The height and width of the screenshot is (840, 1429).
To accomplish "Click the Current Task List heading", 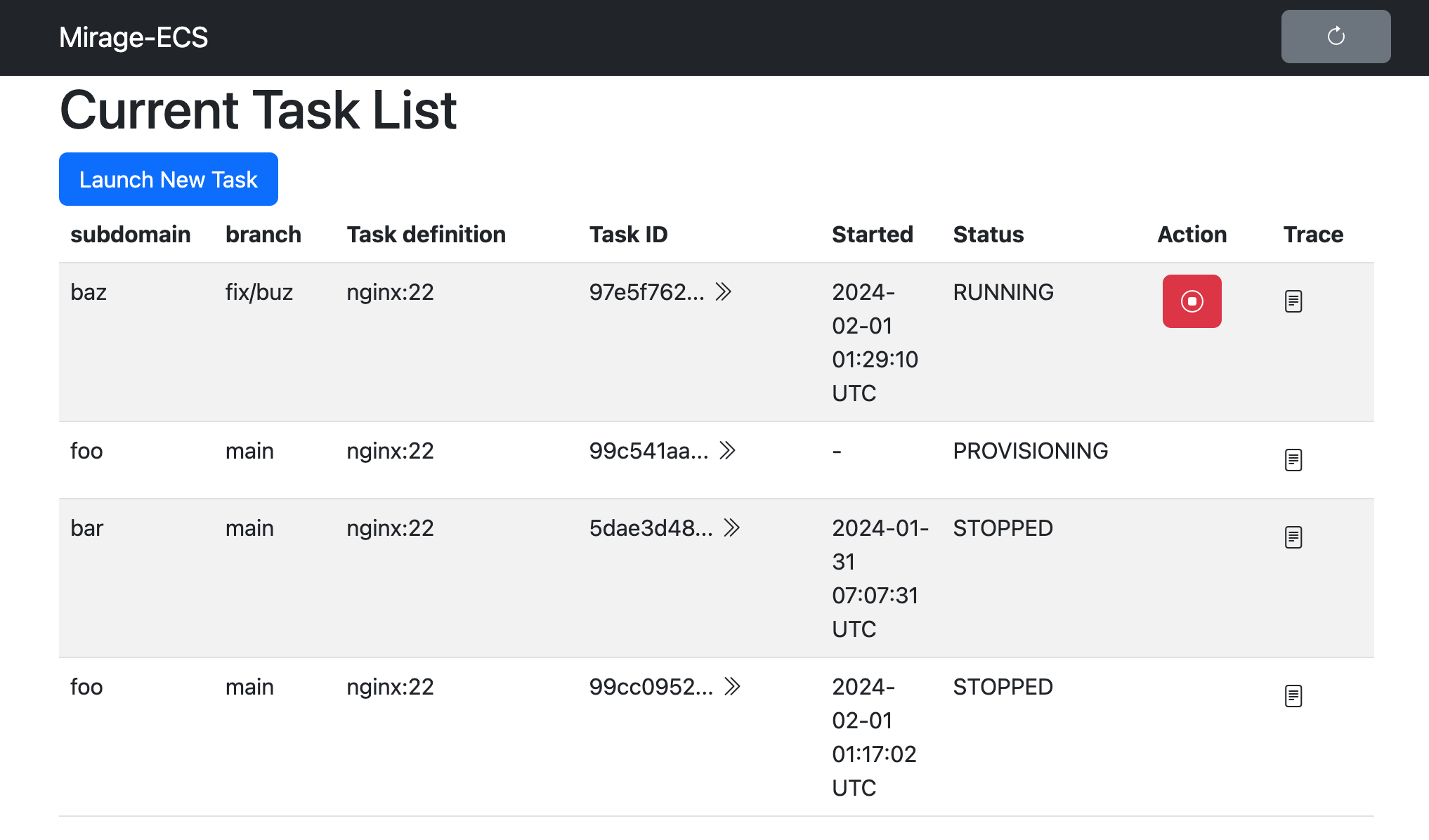I will click(x=259, y=110).
